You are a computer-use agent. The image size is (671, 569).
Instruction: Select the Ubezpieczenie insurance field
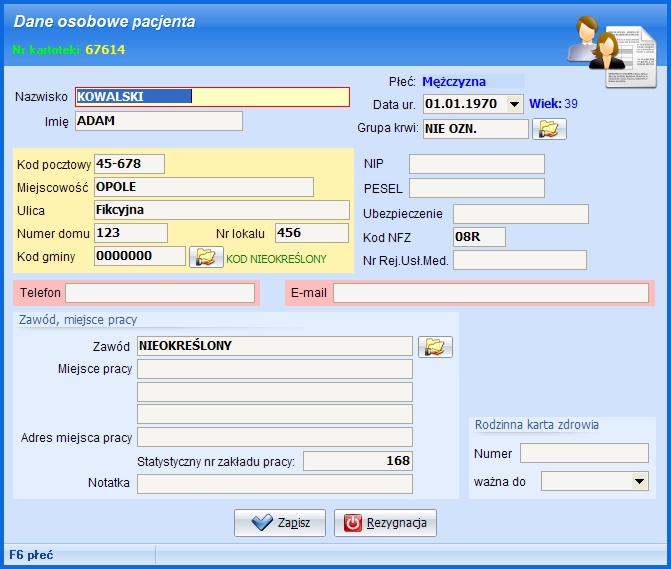pos(520,213)
